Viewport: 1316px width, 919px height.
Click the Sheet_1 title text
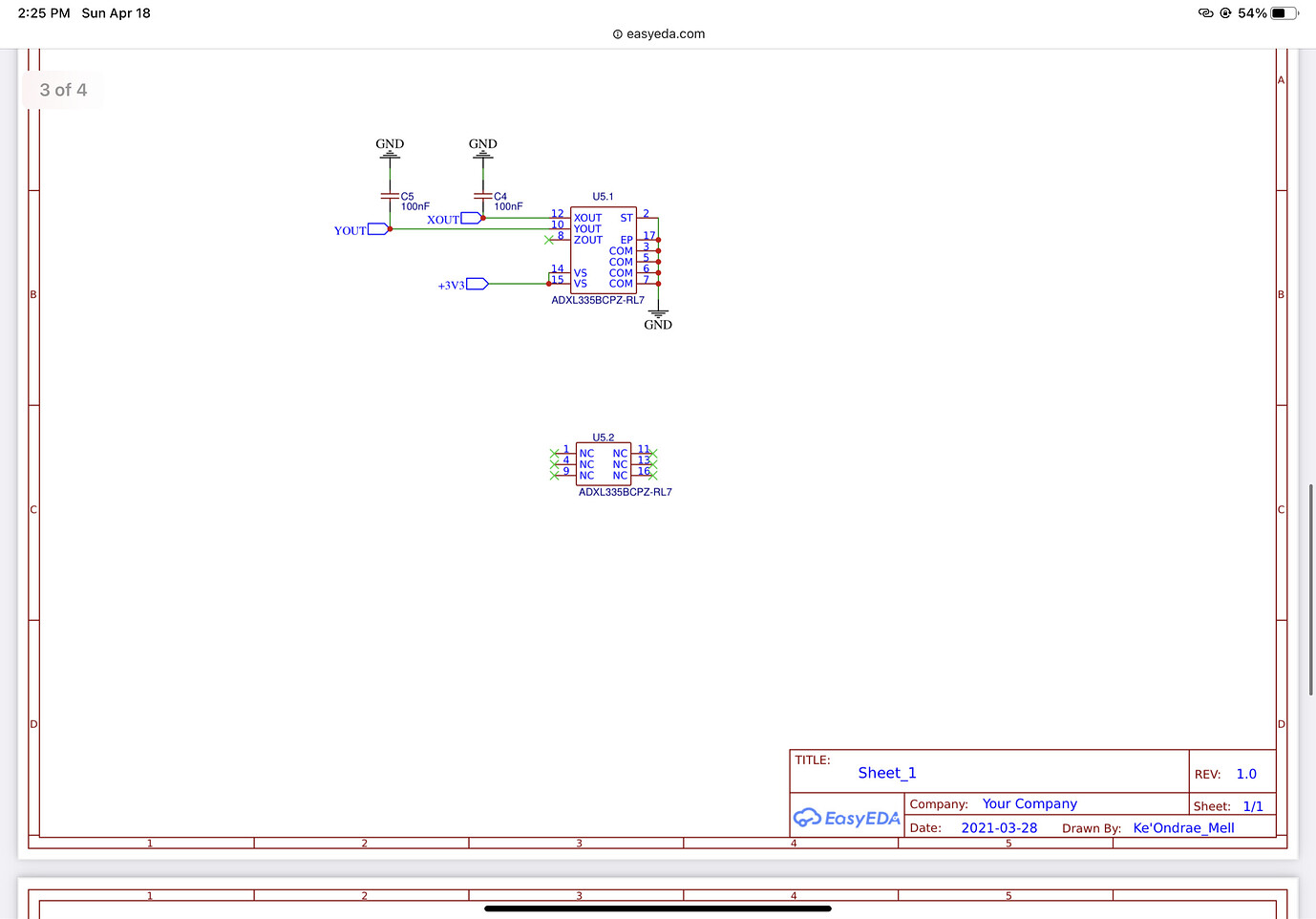pyautogui.click(x=886, y=772)
